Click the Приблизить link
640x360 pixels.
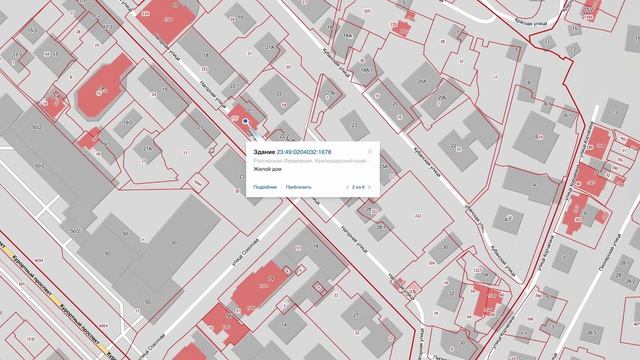[x=298, y=187]
